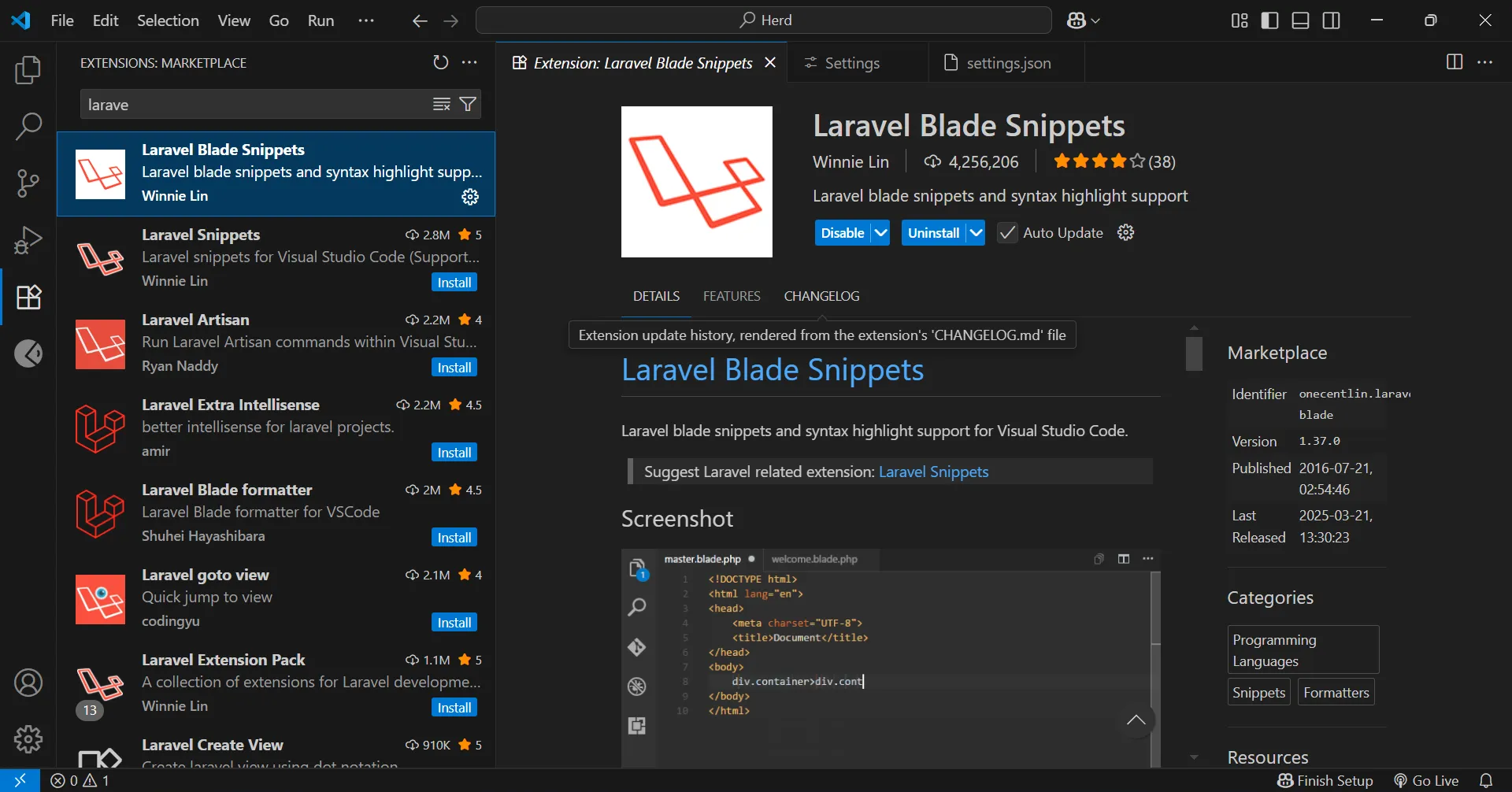Open Extensions view more actions menu

pos(469,62)
